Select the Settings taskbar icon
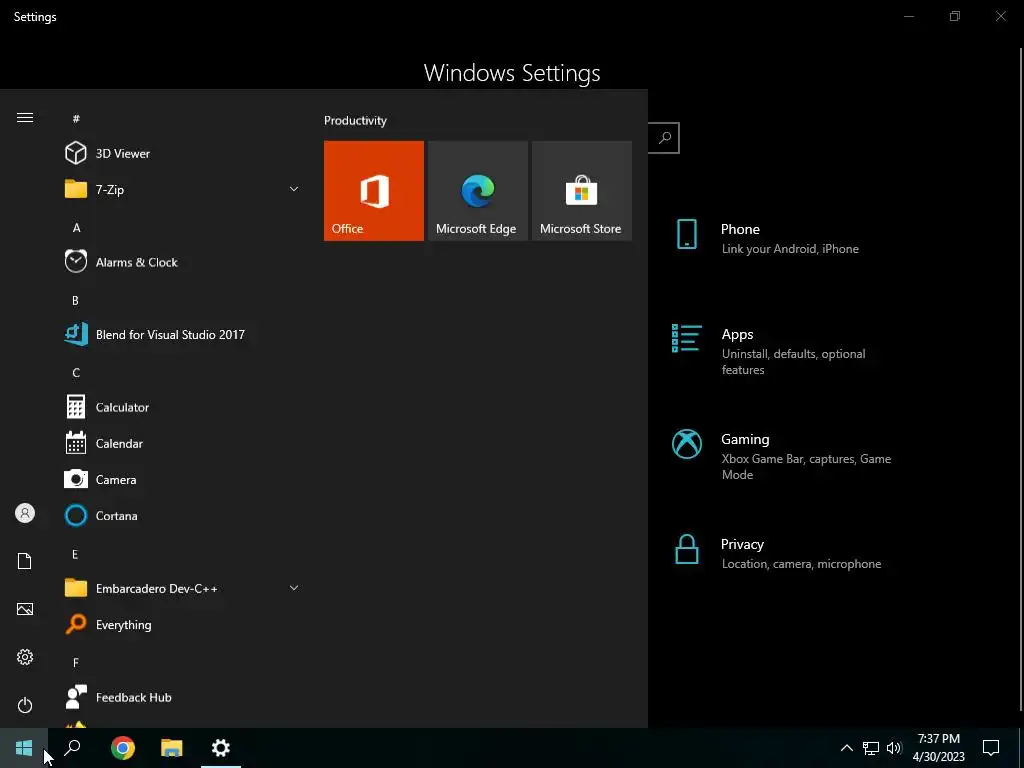Image resolution: width=1024 pixels, height=768 pixels. pos(221,748)
